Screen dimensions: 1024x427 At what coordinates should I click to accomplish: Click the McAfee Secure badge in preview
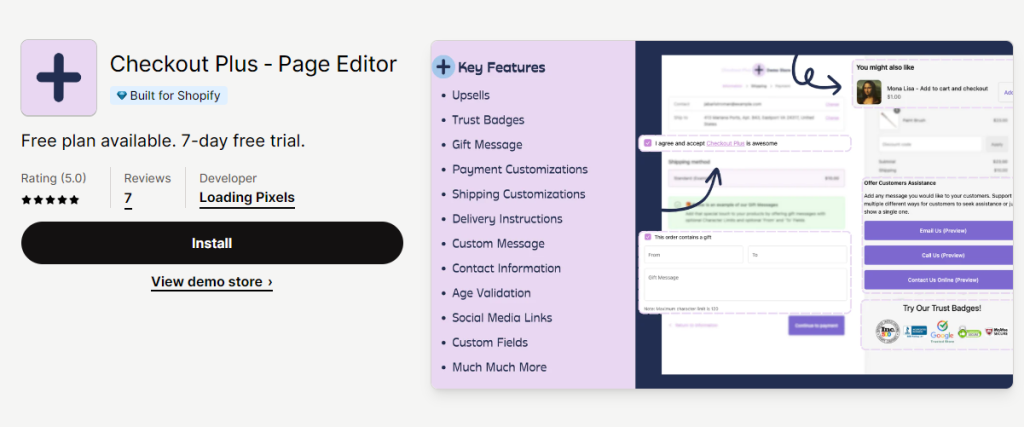[997, 332]
